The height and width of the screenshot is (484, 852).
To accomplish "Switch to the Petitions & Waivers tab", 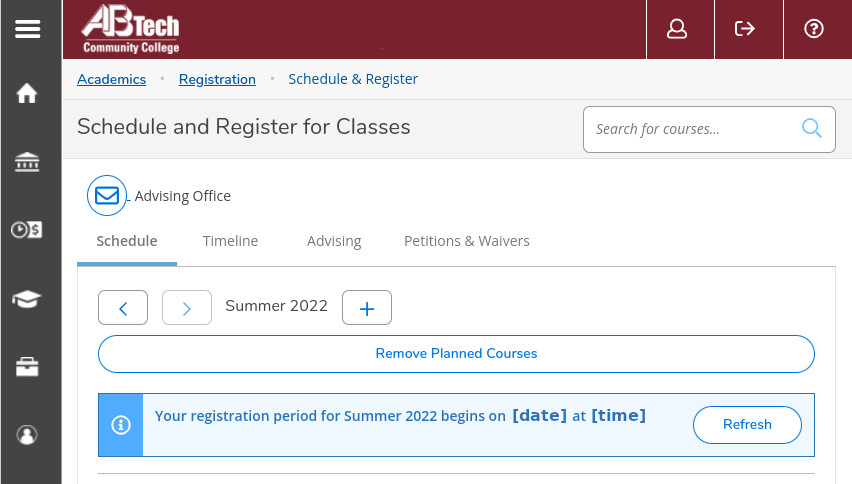I will pos(466,241).
